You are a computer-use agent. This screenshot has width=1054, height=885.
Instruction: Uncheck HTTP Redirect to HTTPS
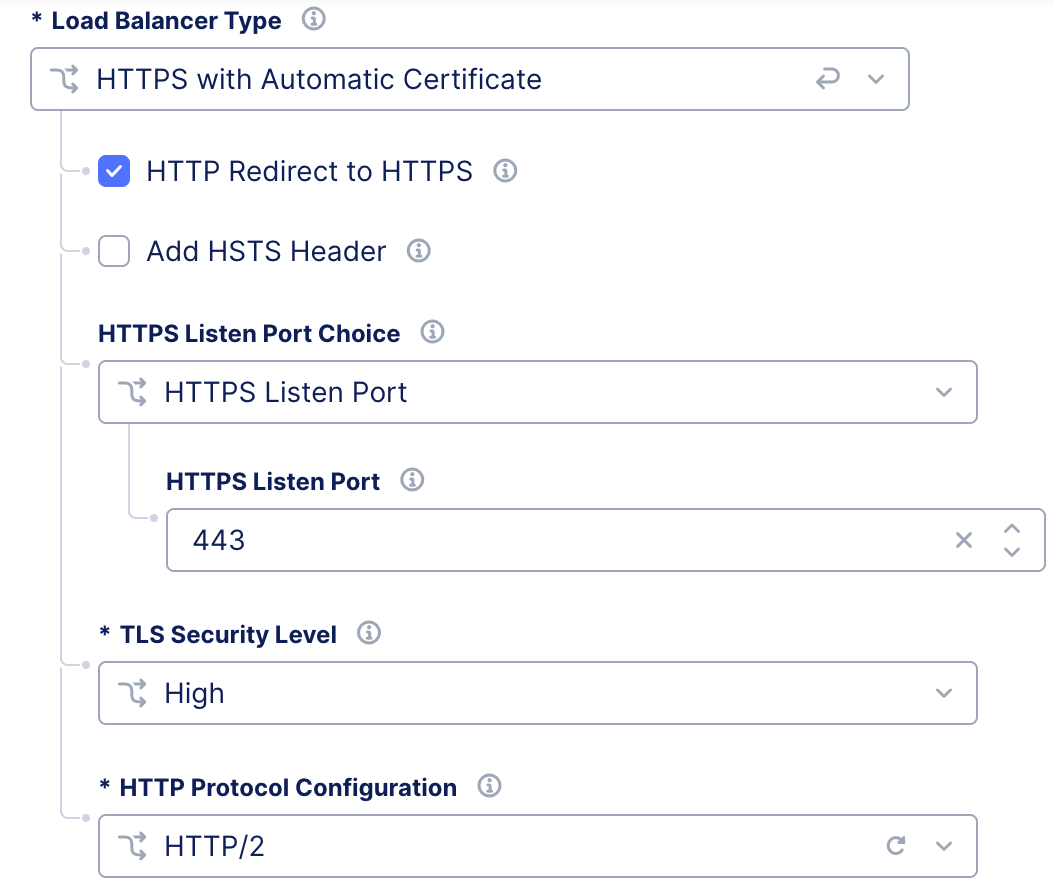pos(113,171)
